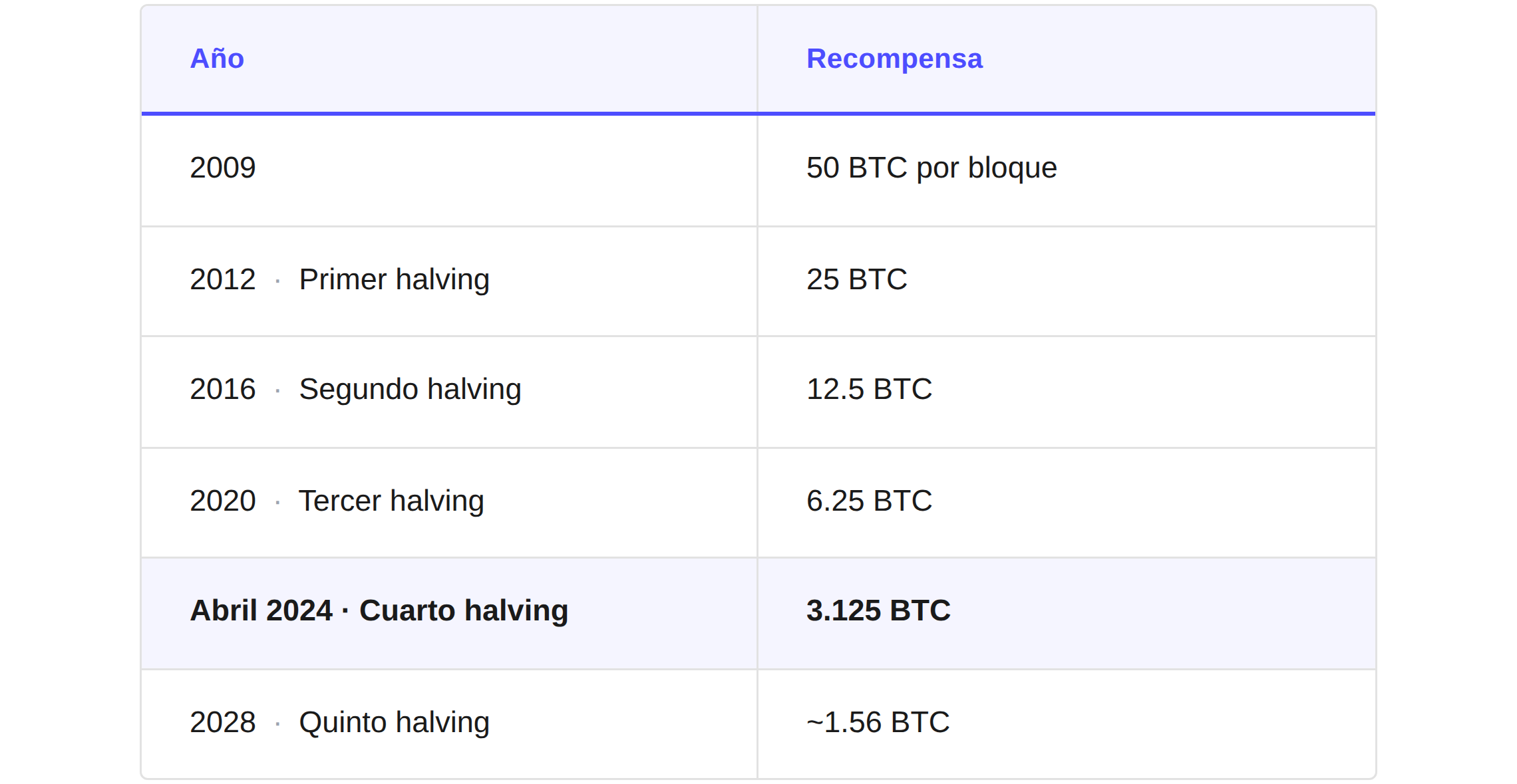Click the "Primer halving" label
The height and width of the screenshot is (784, 1517).
tap(394, 279)
